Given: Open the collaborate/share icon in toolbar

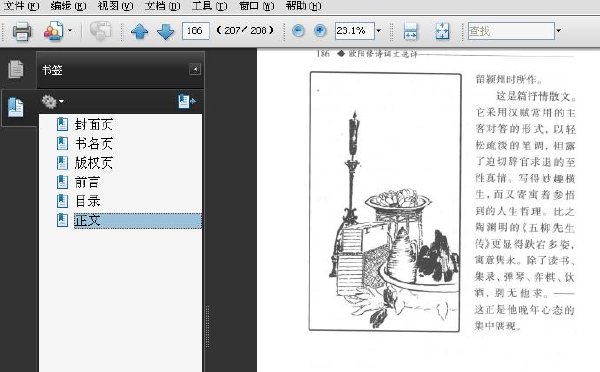Looking at the screenshot, I should point(53,31).
